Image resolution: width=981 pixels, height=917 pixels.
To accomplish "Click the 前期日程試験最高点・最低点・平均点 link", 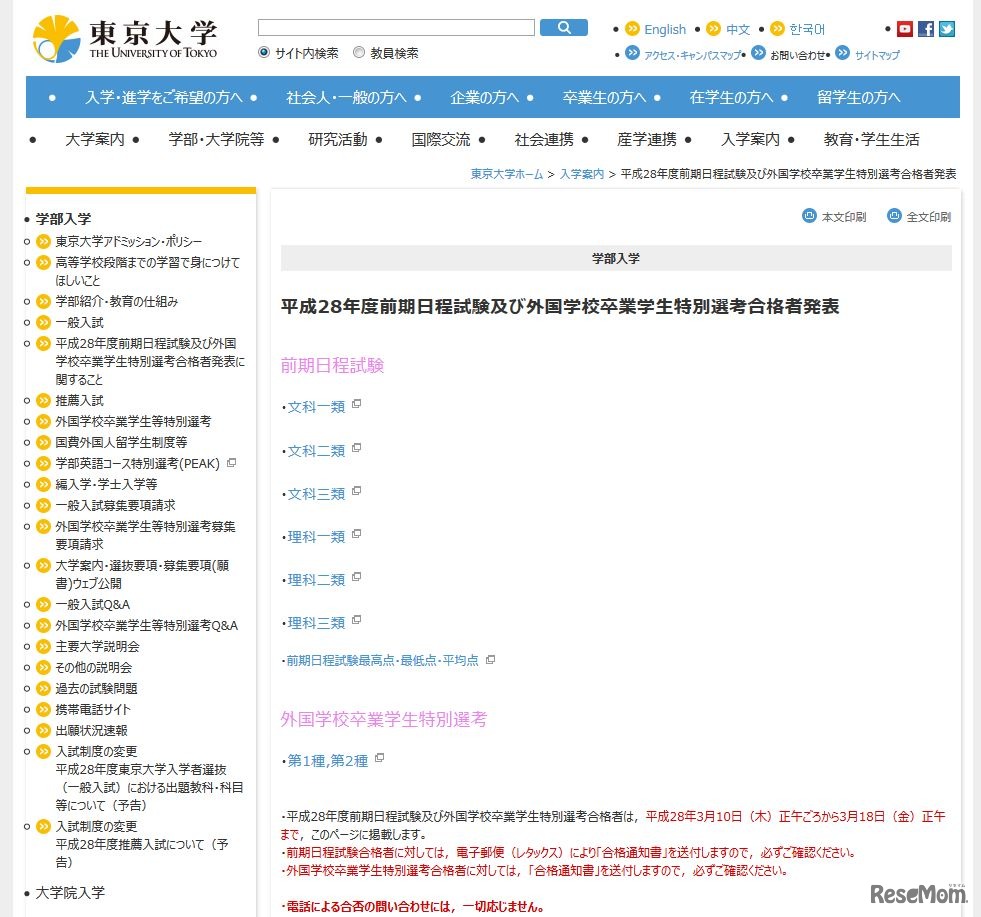I will (380, 660).
